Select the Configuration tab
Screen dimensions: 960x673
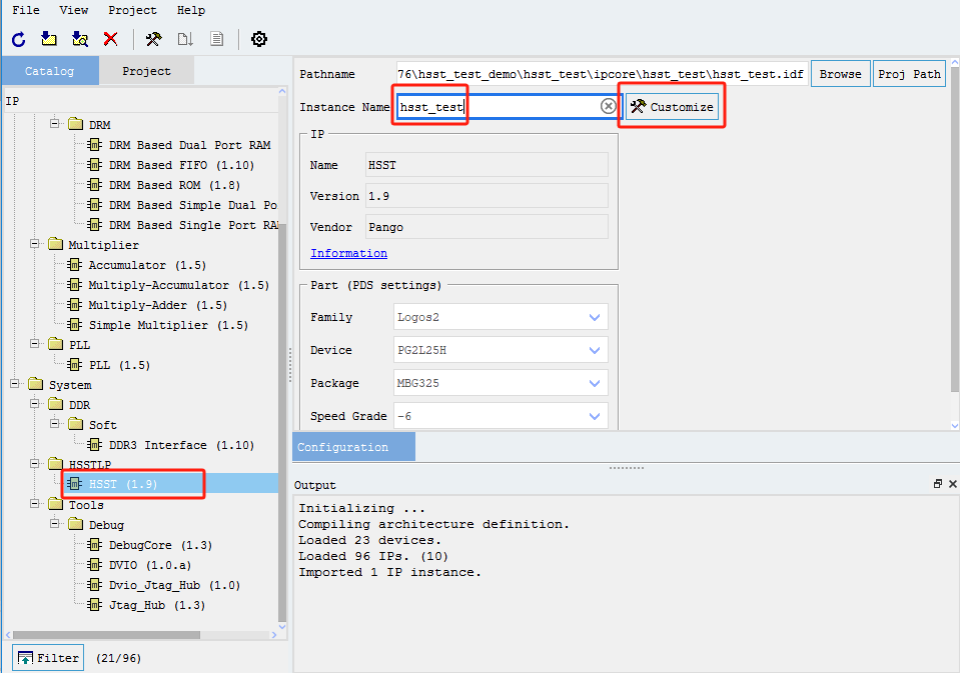tap(354, 447)
